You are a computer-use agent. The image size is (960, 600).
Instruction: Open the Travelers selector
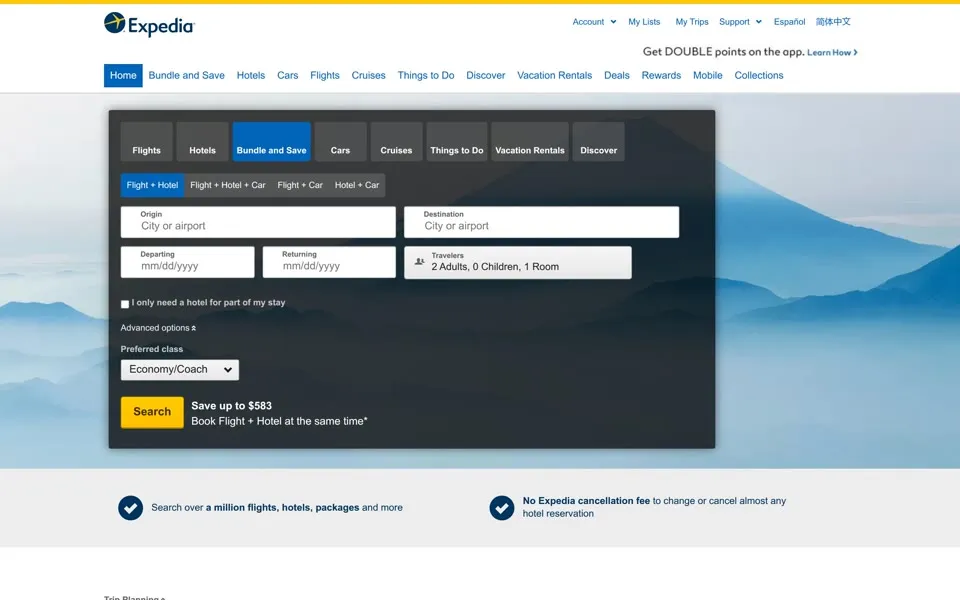[518, 263]
